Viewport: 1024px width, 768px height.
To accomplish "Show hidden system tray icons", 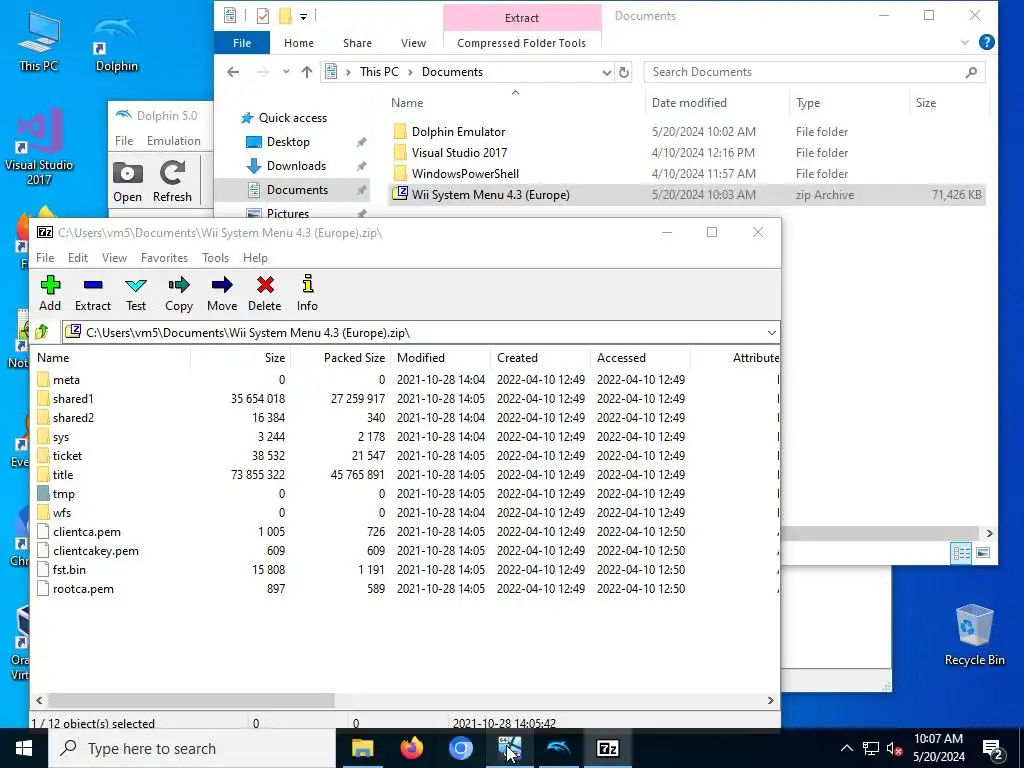I will coord(846,748).
